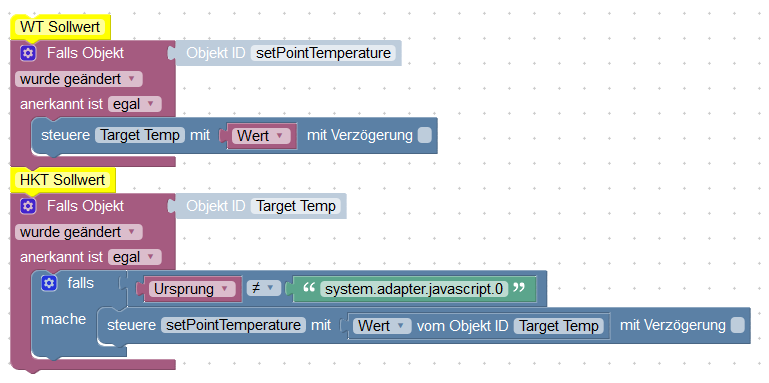Open the pink 'Wert' dropdown in first block

[x=260, y=135]
